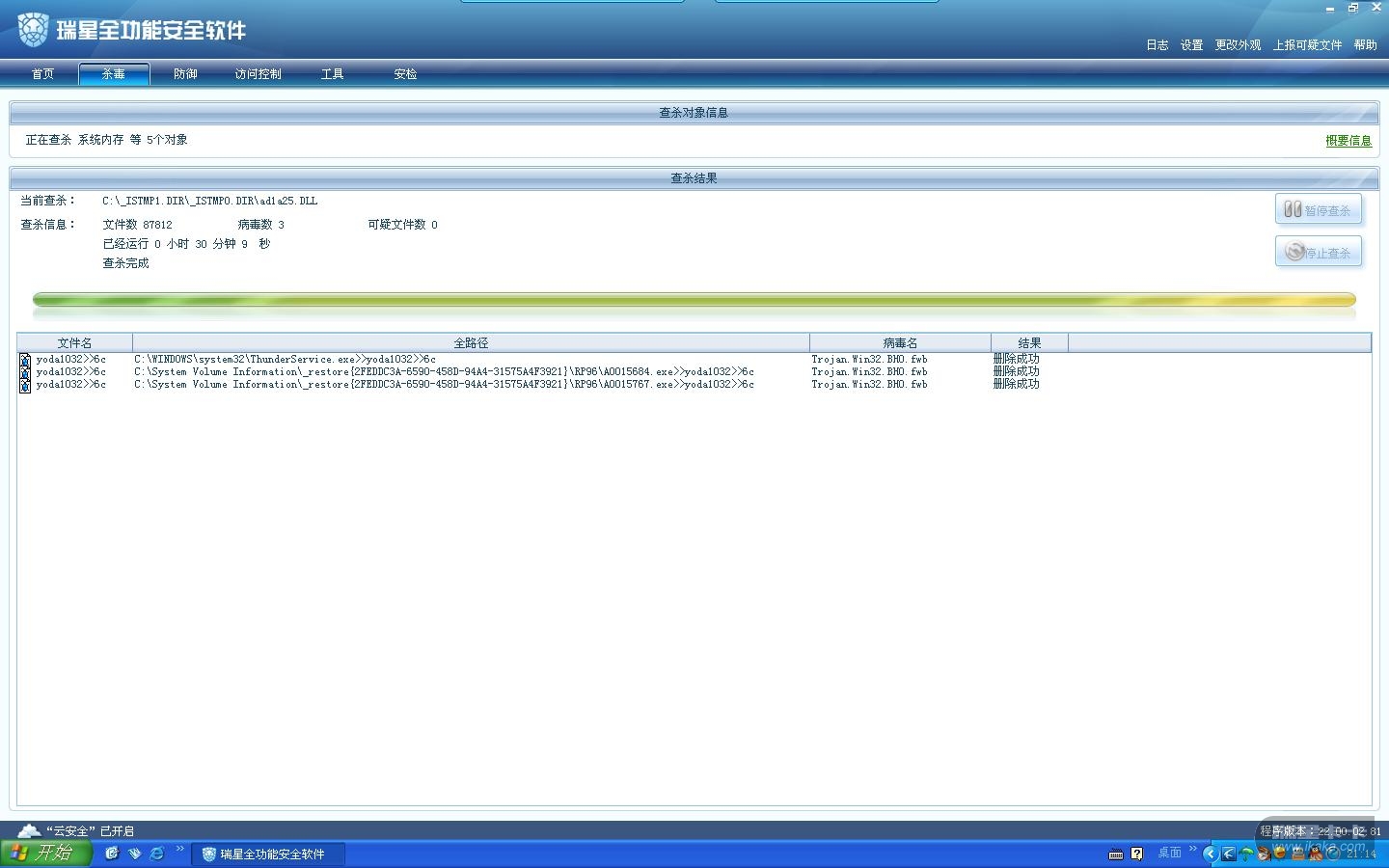Viewport: 1389px width, 868px height.
Task: Click the virus icon in the A0015767.exe row
Action: tap(25, 385)
